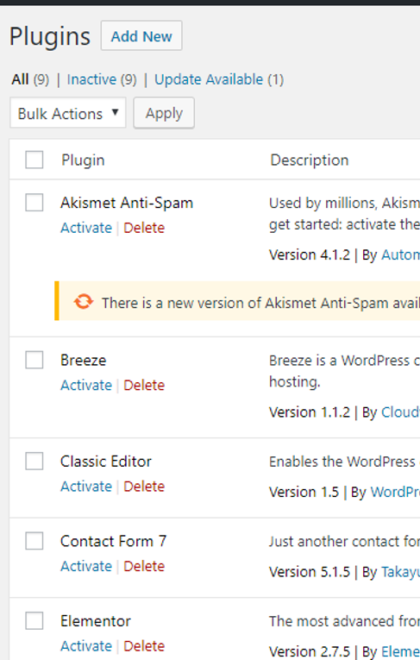The image size is (420, 660).
Task: Show All plugins filter
Action: point(20,79)
